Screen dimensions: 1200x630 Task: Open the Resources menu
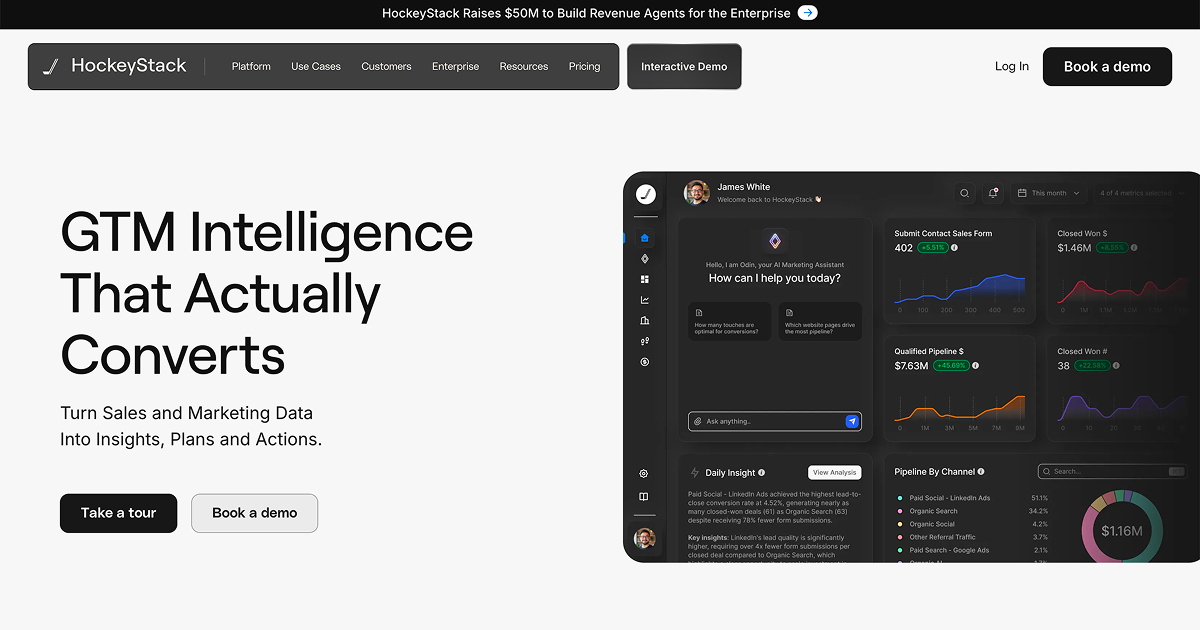tap(524, 67)
